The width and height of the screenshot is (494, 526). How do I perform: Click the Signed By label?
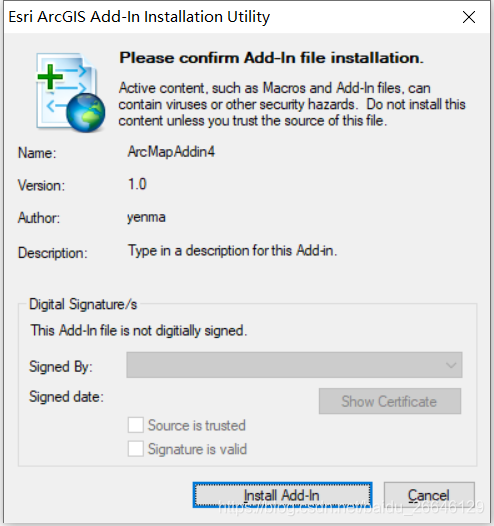tap(61, 366)
